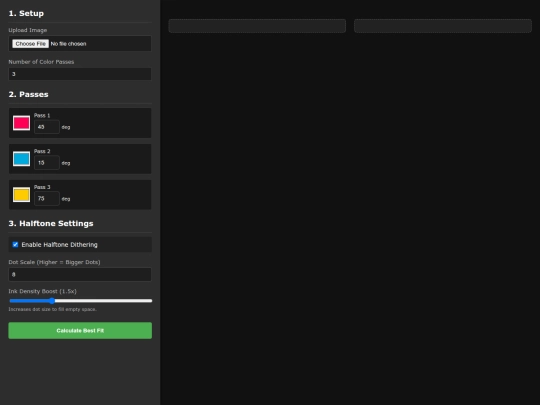
Task: Click the 'Enable Halftone Dithering' label text
Action: pos(60,245)
